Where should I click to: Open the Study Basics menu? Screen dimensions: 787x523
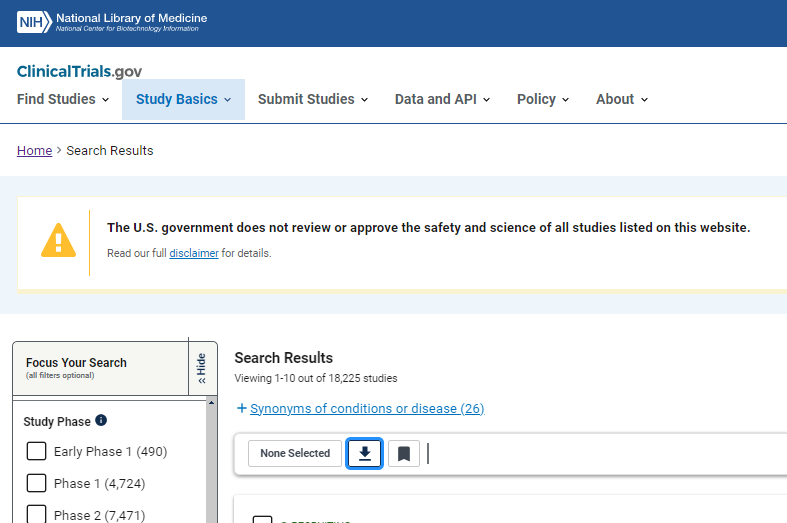(183, 99)
